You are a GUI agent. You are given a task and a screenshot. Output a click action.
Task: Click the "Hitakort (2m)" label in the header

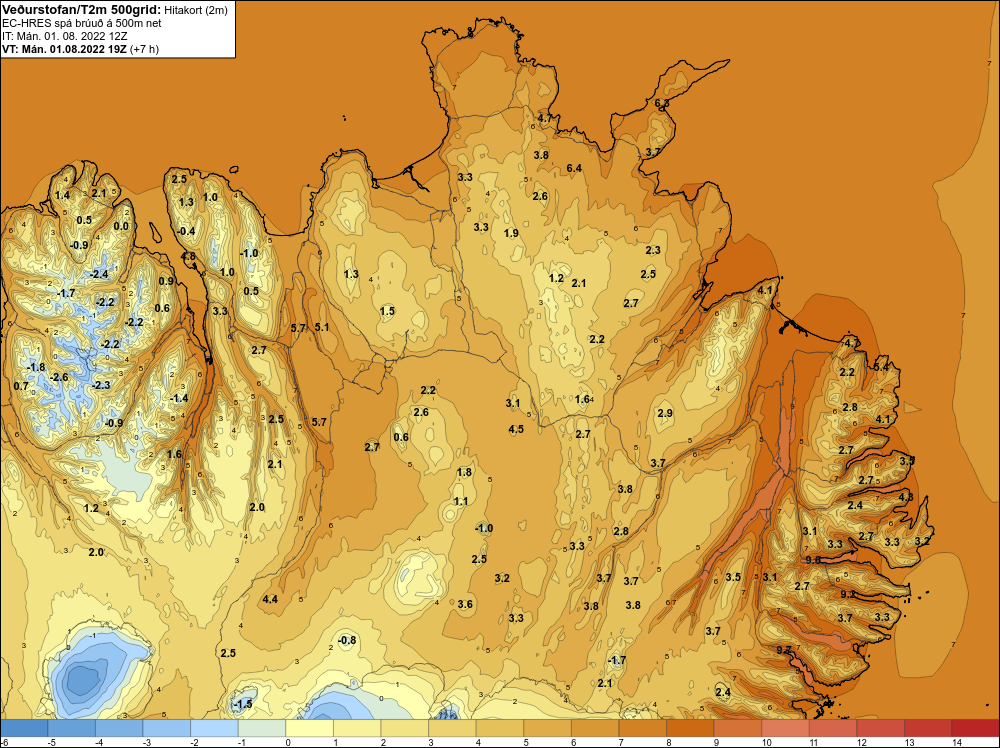(x=196, y=10)
